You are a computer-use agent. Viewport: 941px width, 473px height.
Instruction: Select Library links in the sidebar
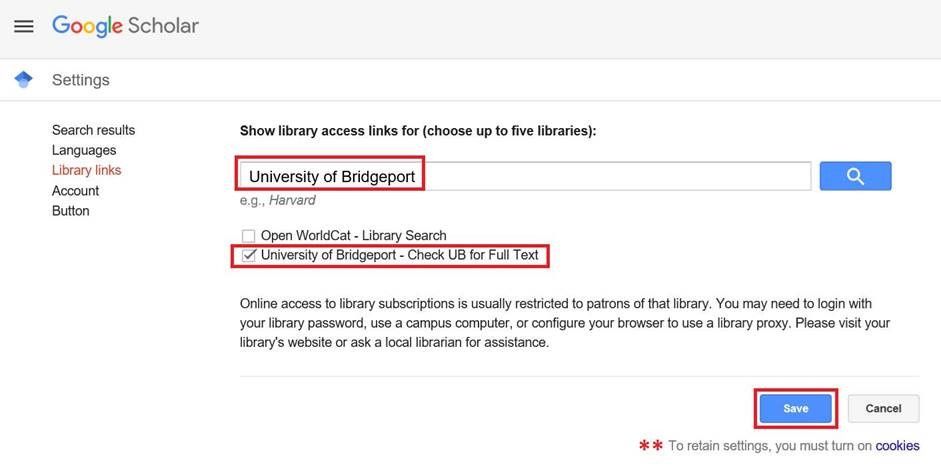86,170
